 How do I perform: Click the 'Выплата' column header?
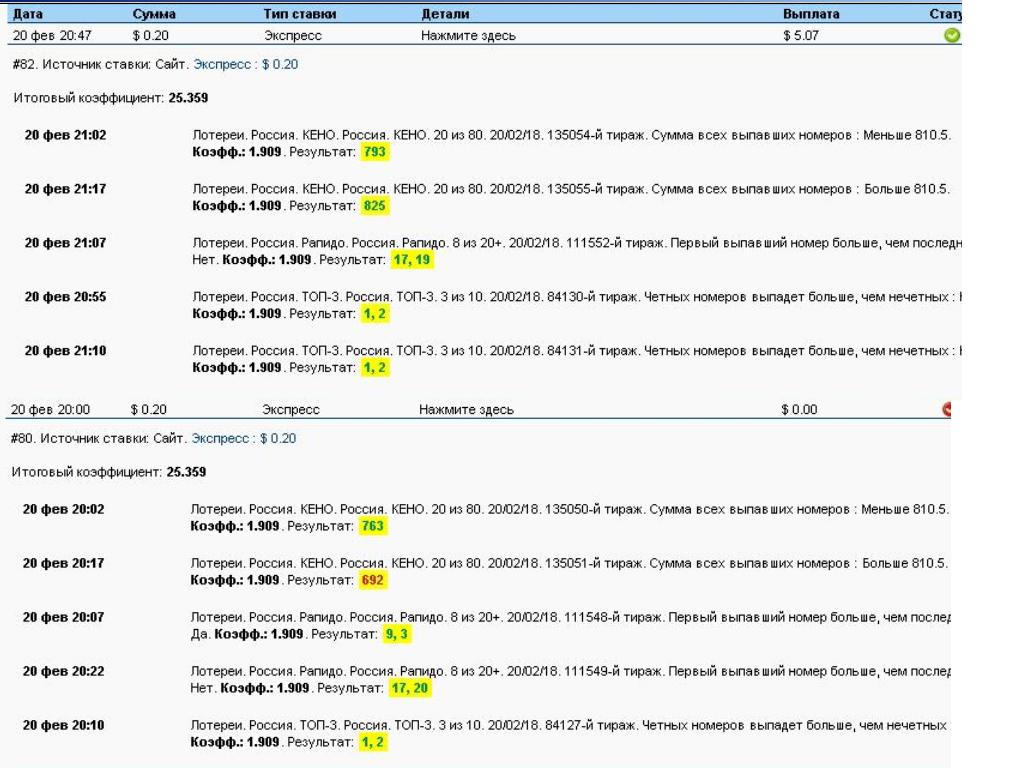811,14
